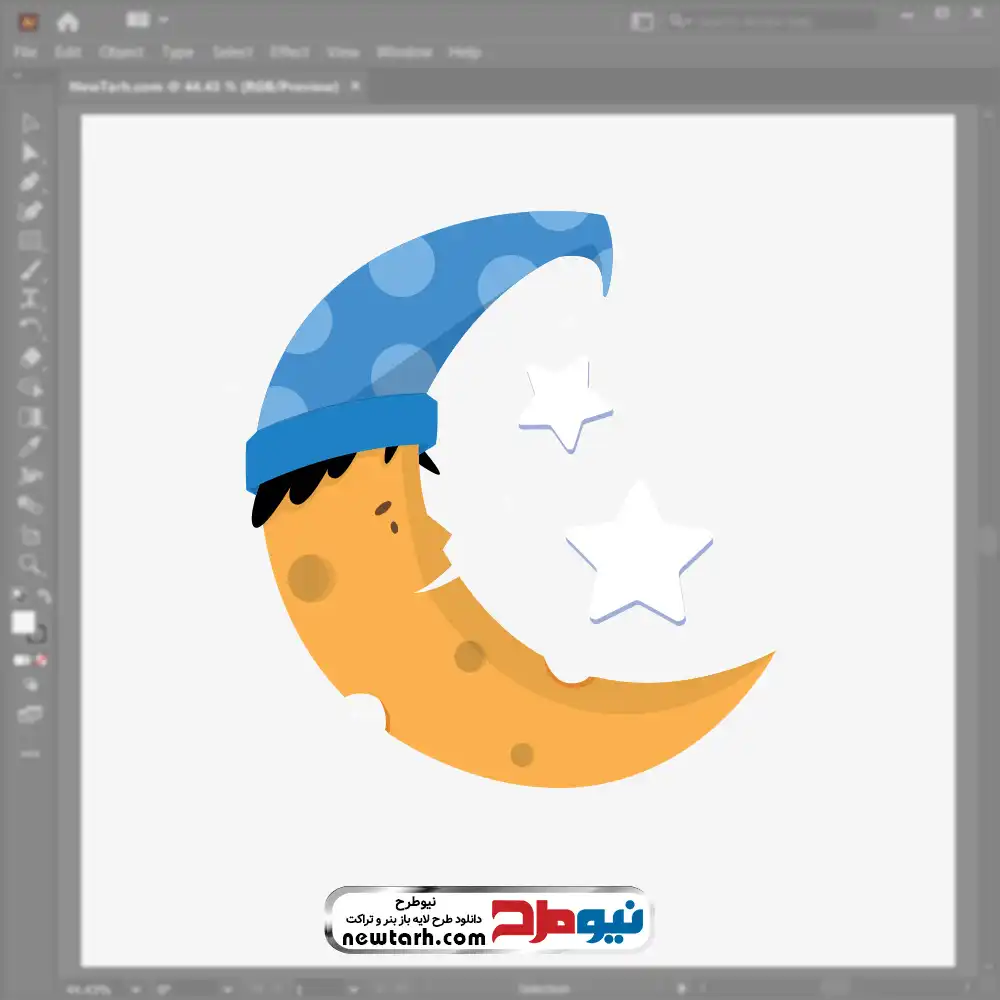Click the Zoom magnifier tool
Viewport: 1000px width, 1000px height.
30,564
